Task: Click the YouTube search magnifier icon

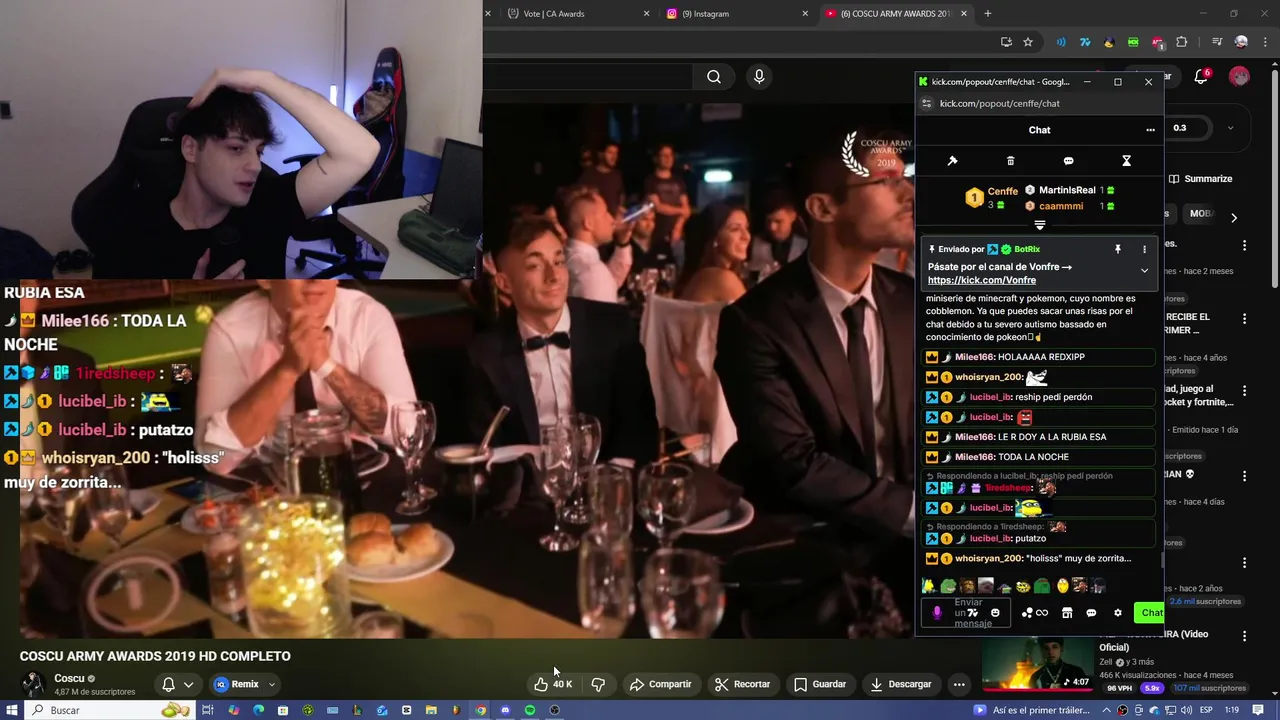Action: pos(713,77)
